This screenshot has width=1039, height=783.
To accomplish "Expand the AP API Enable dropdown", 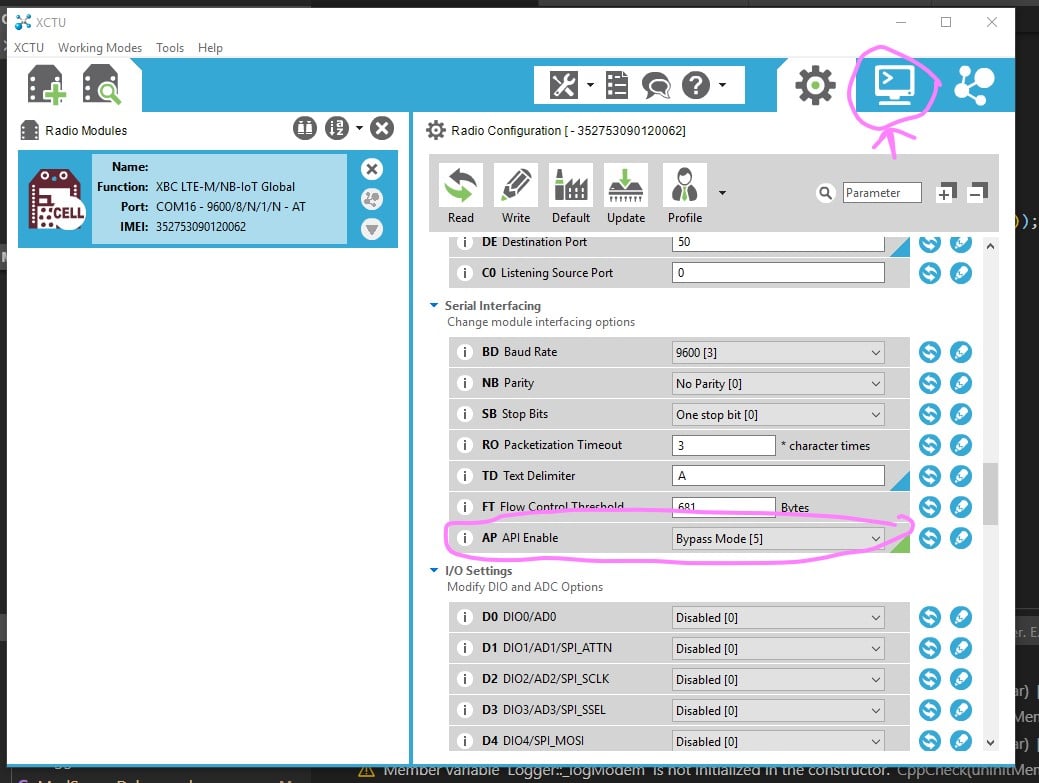I will 778,538.
